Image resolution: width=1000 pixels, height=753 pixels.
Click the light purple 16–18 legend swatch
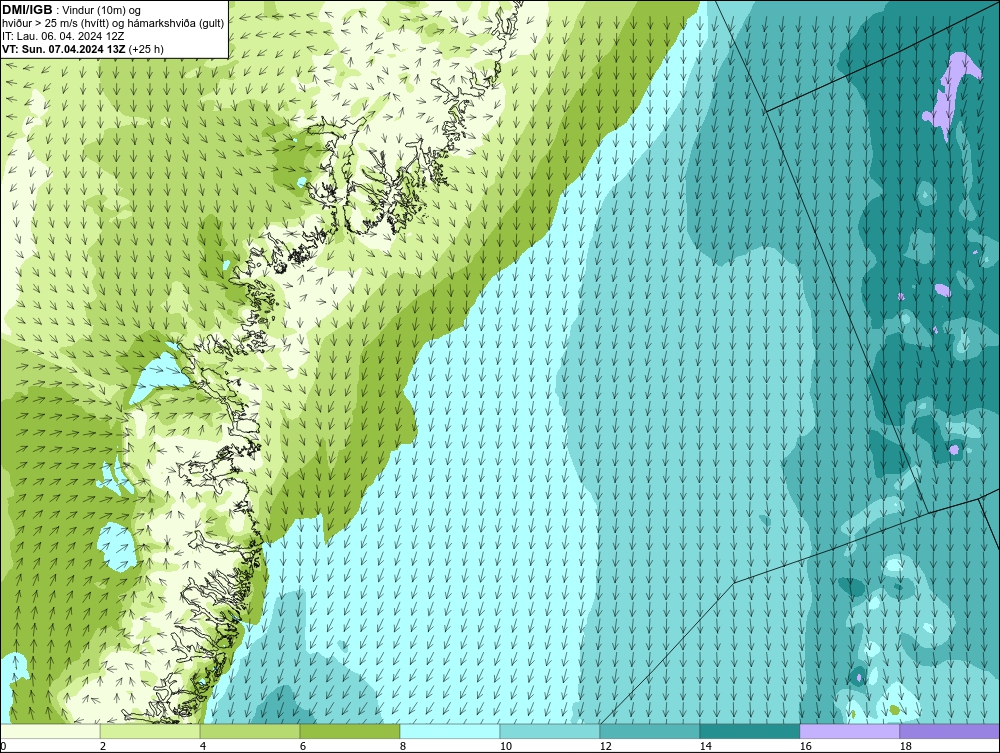tap(849, 731)
